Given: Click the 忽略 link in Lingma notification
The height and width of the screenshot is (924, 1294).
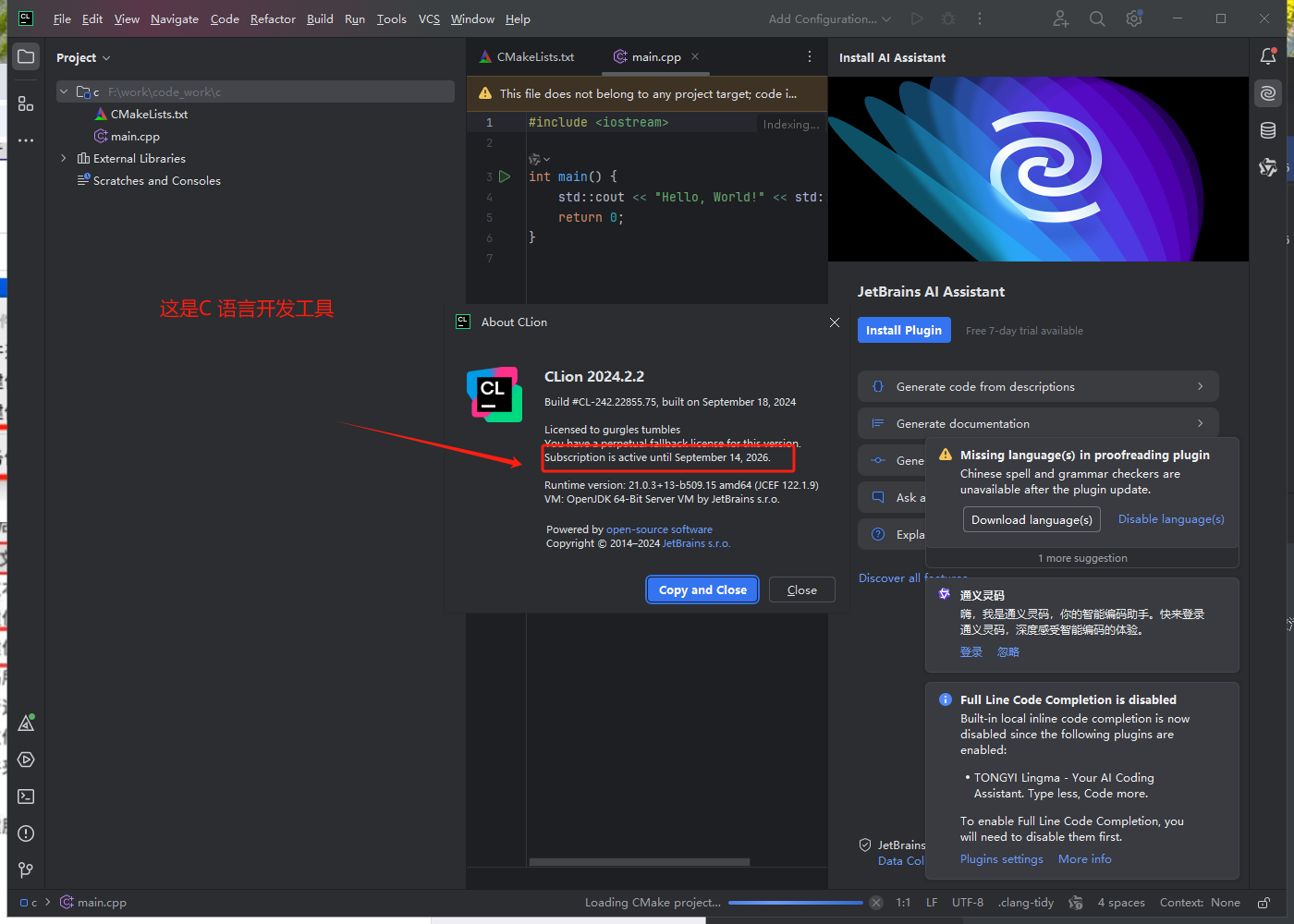Looking at the screenshot, I should (1008, 651).
